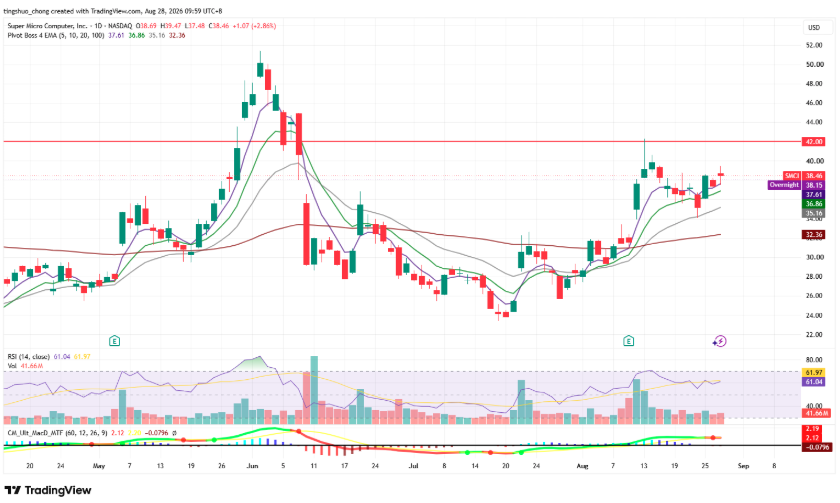Open the May earnings 'E' marker
This screenshot has width=840, height=503.
click(x=114, y=341)
